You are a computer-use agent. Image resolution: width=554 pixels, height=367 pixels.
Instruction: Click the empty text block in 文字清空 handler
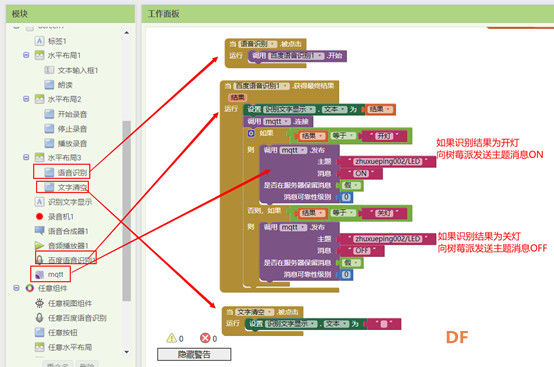(x=384, y=324)
